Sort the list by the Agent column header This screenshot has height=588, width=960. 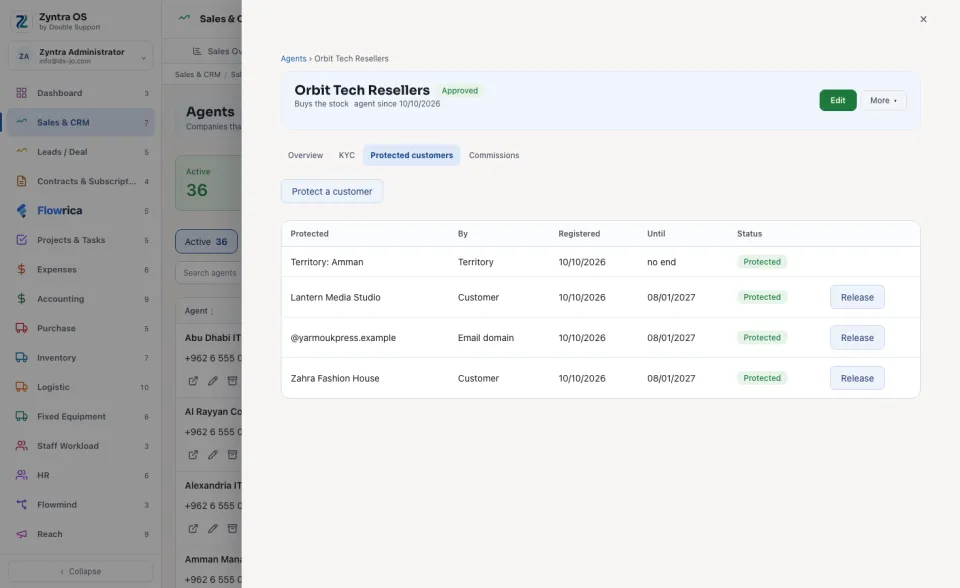pos(199,311)
